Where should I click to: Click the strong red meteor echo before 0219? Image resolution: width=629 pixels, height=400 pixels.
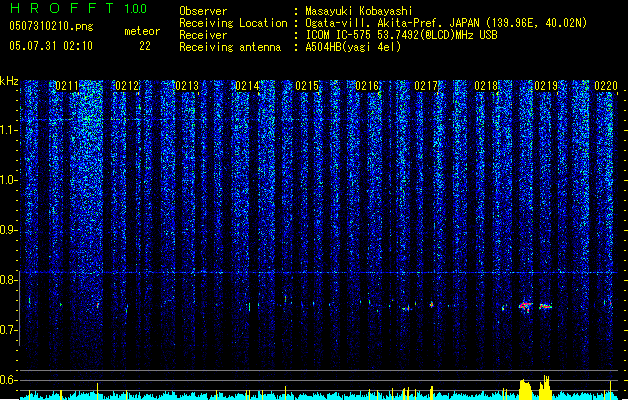coord(525,307)
